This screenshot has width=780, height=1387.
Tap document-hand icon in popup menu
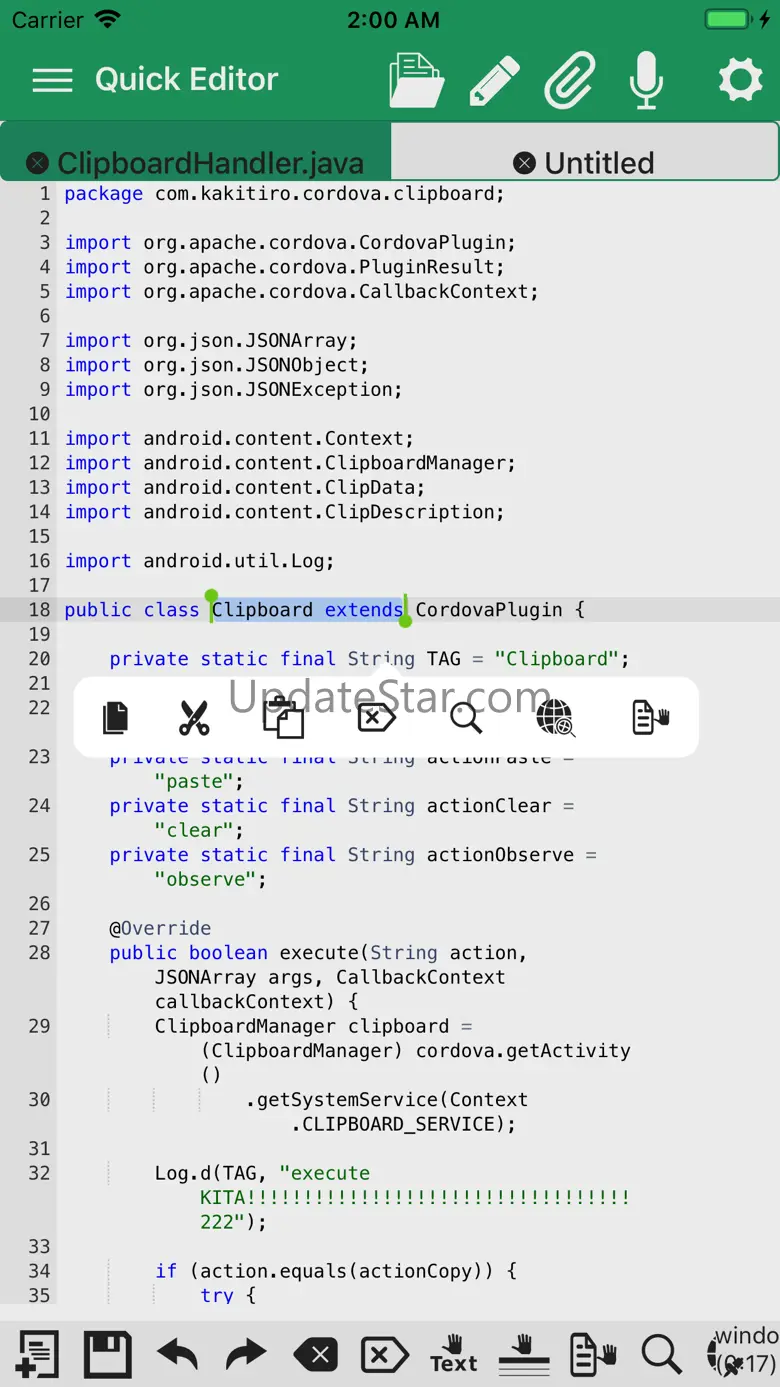651,717
